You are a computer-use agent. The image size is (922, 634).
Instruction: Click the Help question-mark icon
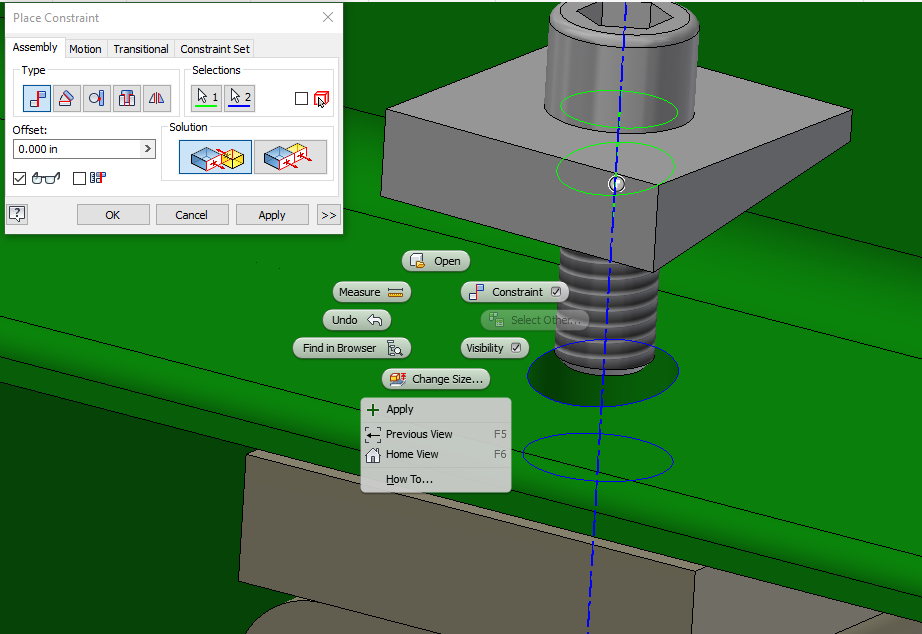pos(16,214)
